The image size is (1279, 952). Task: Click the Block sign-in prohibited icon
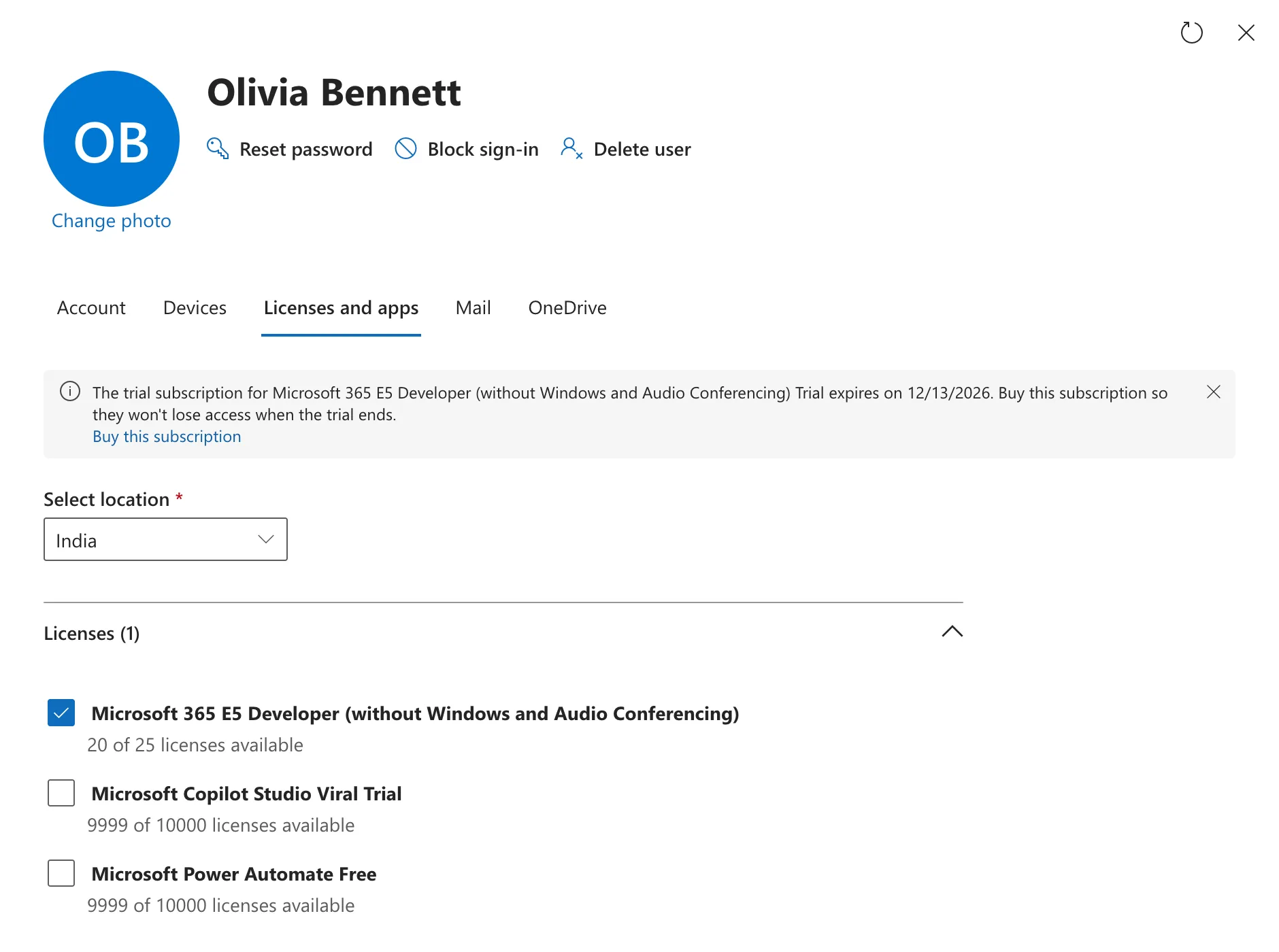coord(406,148)
